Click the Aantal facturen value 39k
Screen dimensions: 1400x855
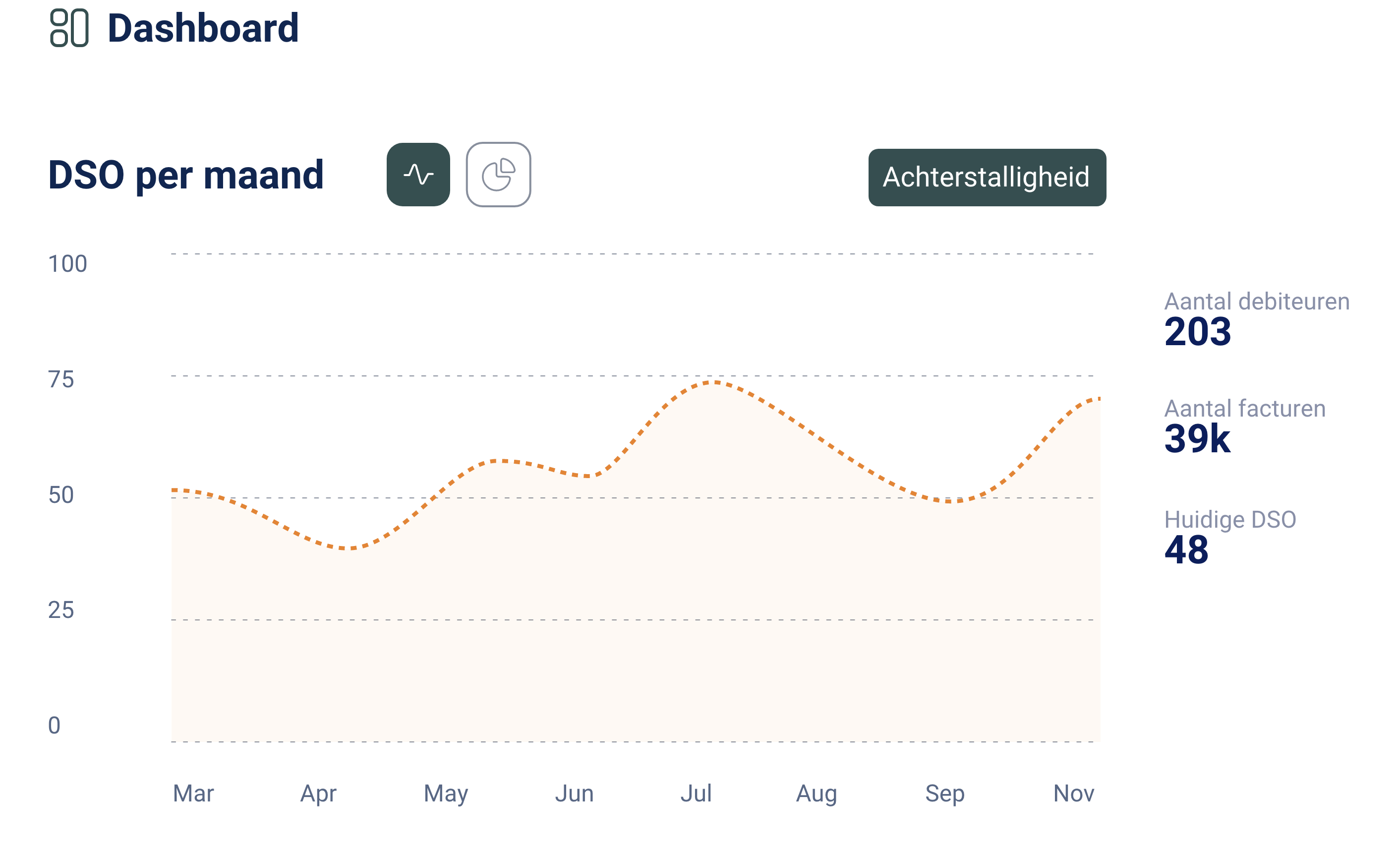(1197, 438)
